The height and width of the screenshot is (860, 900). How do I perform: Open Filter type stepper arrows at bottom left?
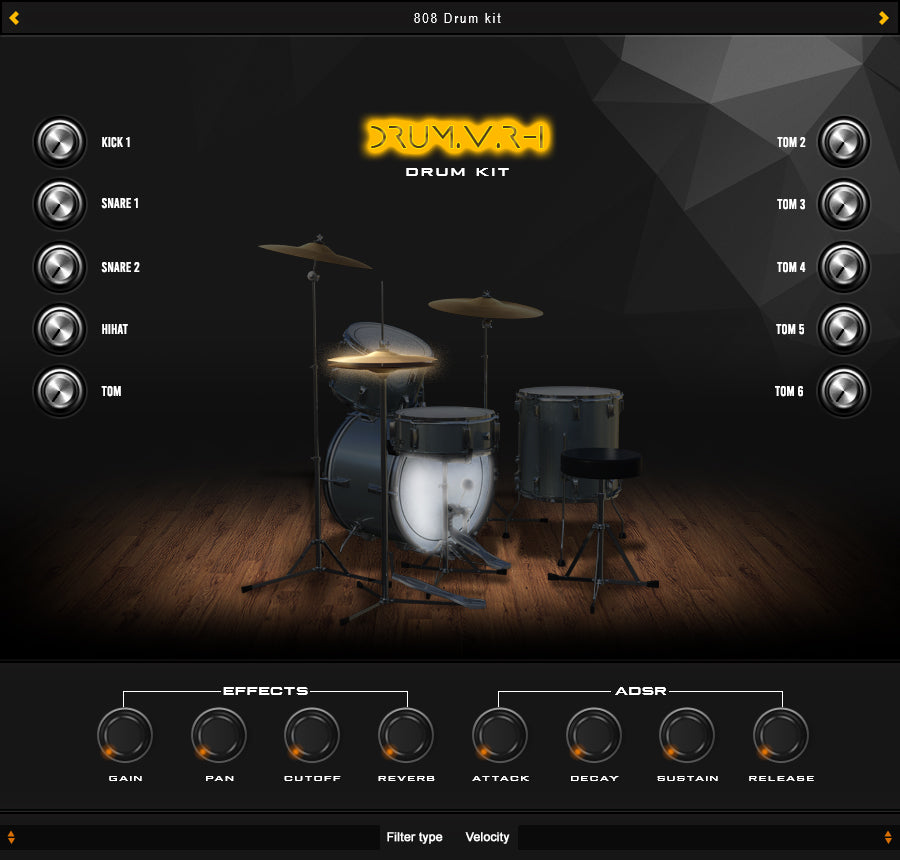(x=11, y=837)
